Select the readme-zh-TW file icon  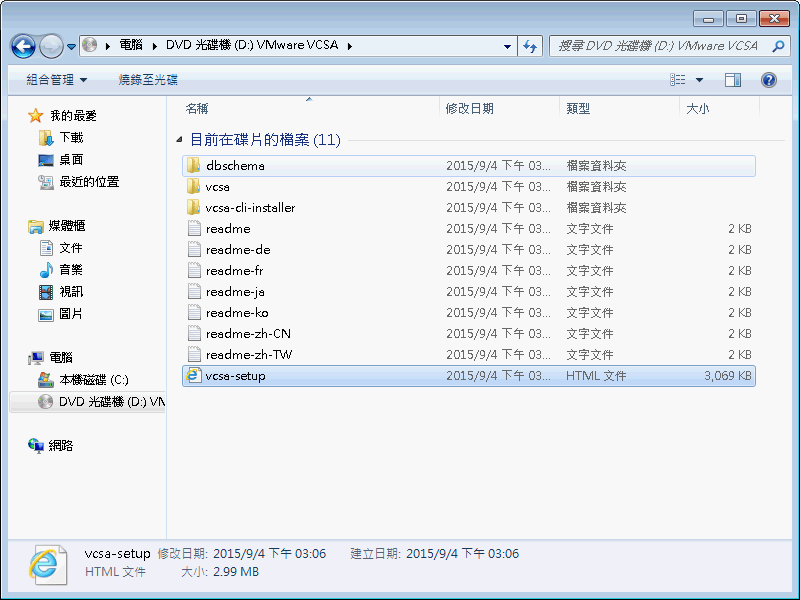(194, 354)
